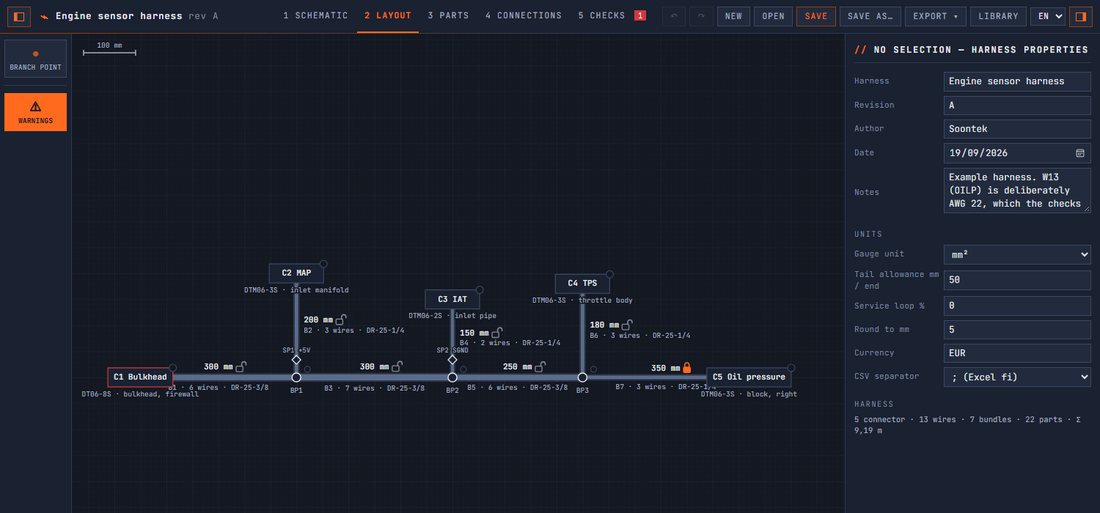Click the Service loop % field

pyautogui.click(x=1017, y=306)
